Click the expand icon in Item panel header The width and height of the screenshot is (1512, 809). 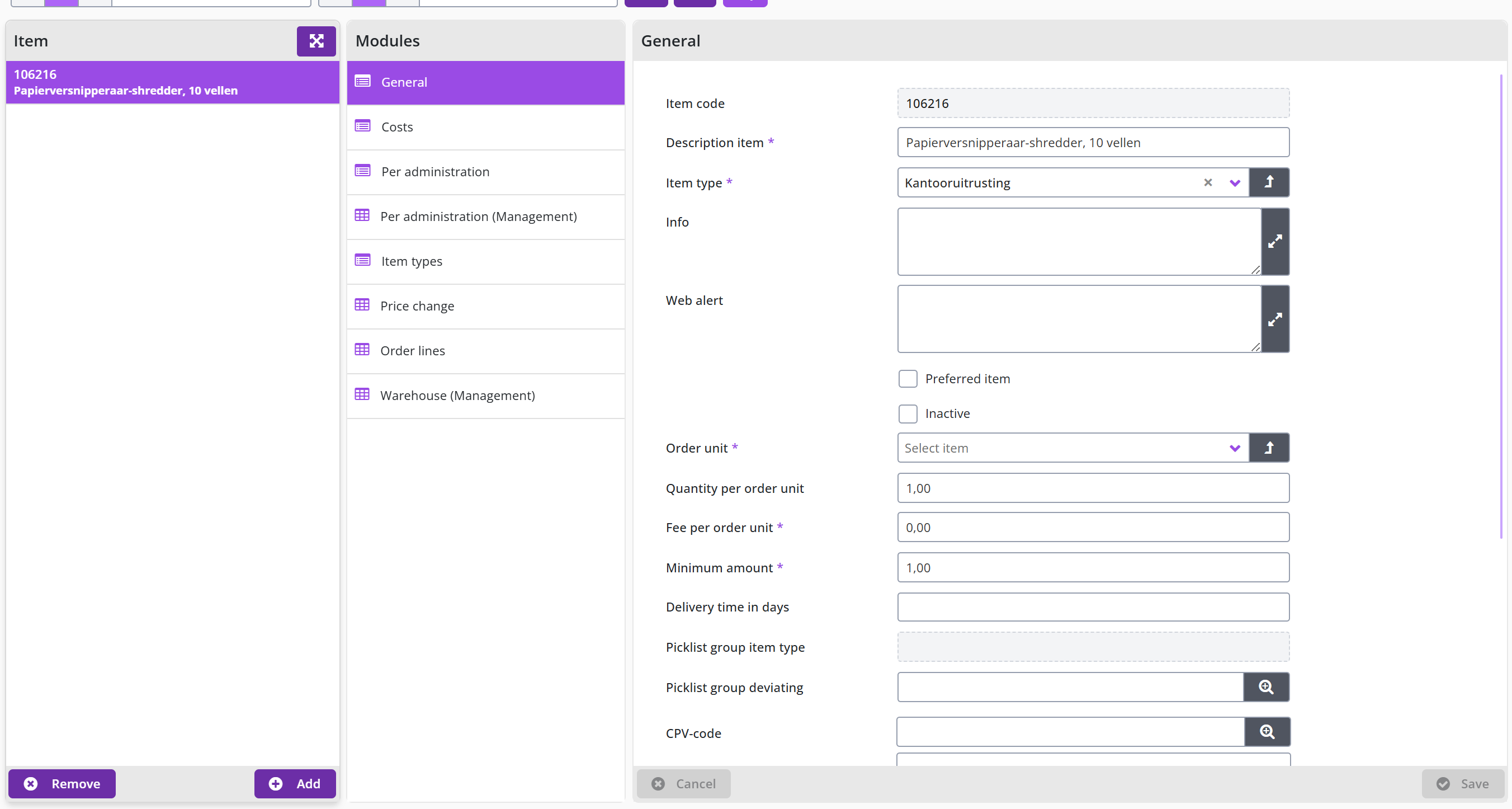[316, 41]
